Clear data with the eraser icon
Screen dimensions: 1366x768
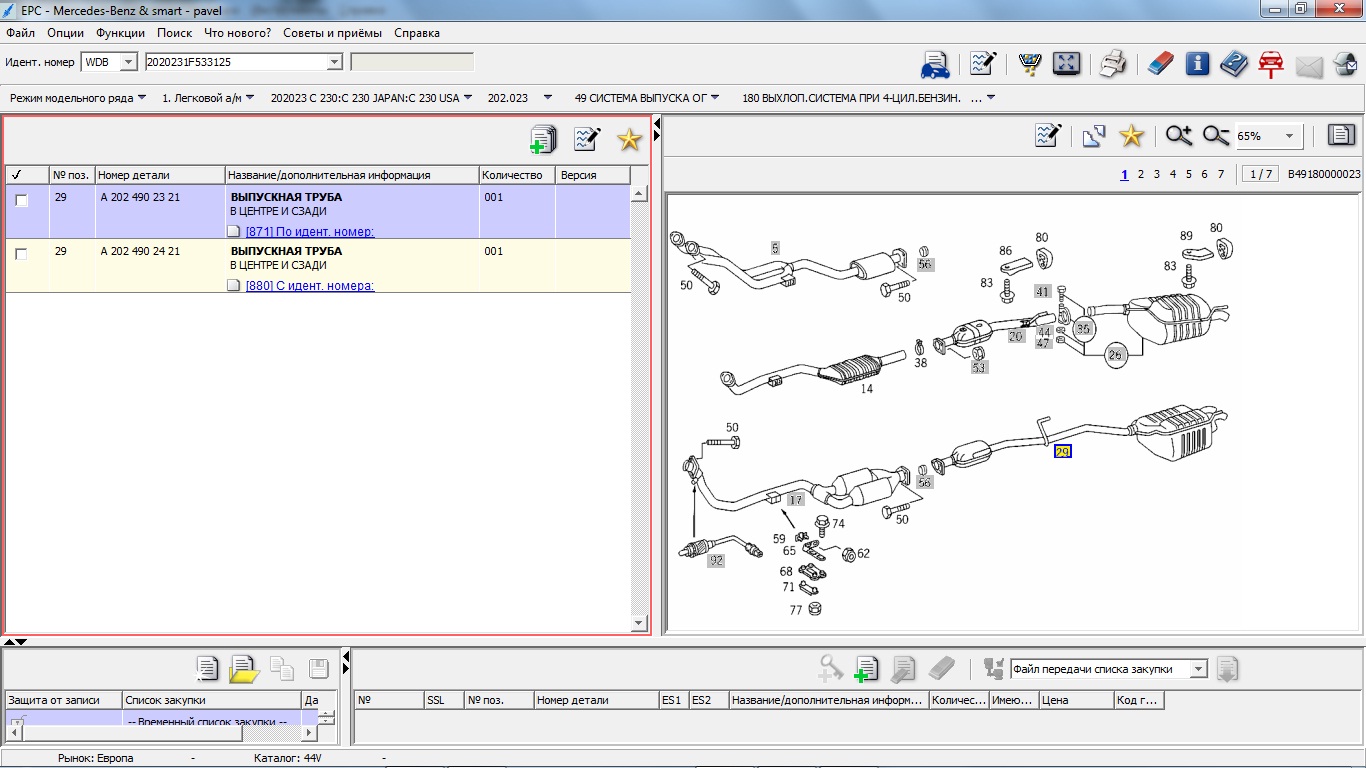1159,64
